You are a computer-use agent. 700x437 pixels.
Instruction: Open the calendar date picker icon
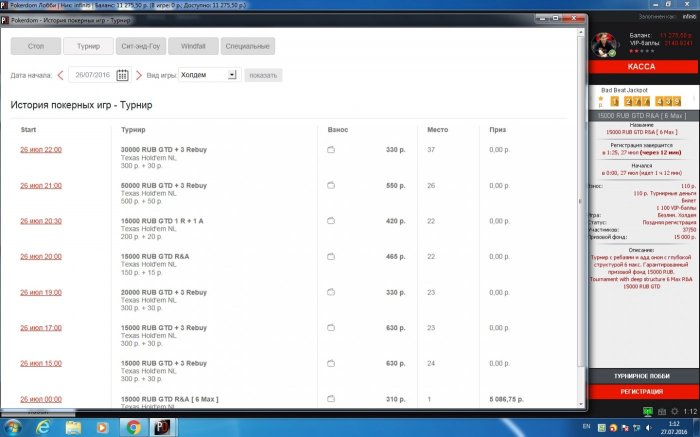coord(122,75)
